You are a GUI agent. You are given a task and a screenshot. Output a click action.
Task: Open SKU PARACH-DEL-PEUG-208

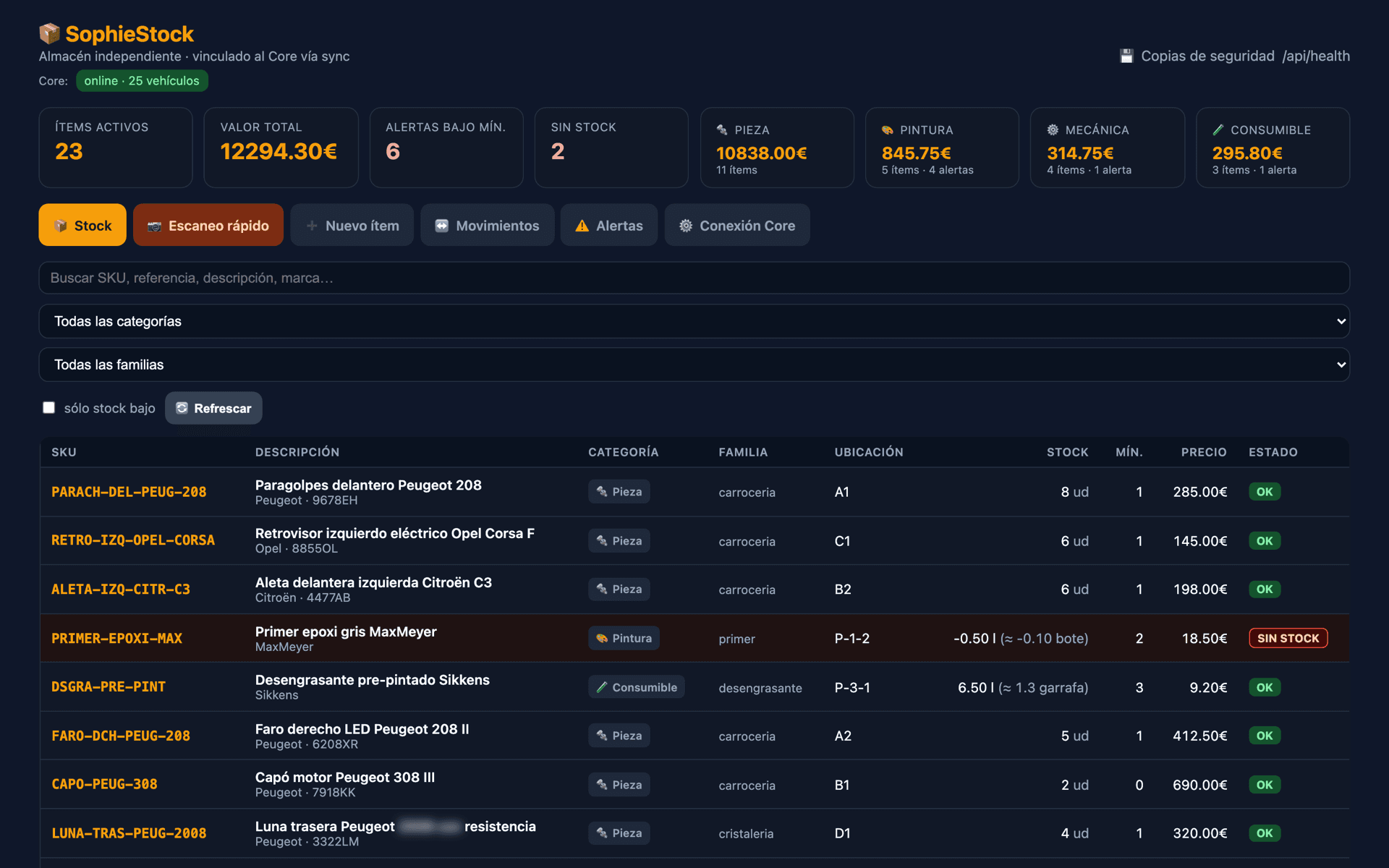point(129,493)
